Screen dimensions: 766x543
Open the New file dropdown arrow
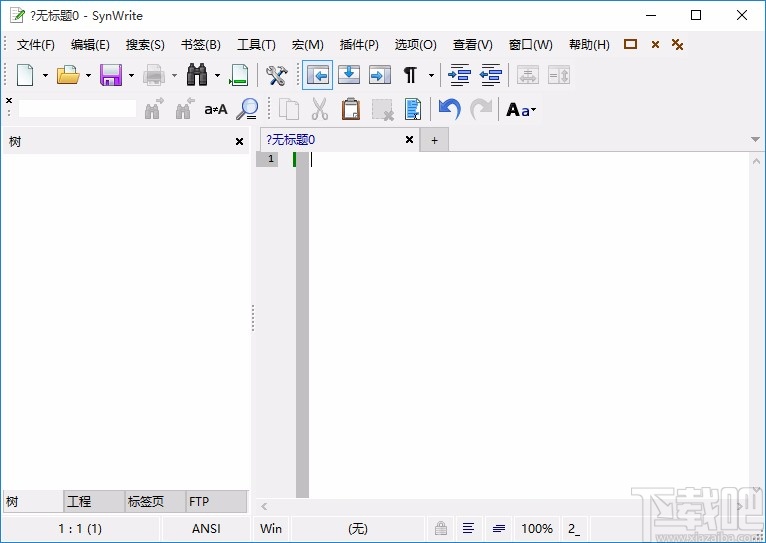[45, 75]
